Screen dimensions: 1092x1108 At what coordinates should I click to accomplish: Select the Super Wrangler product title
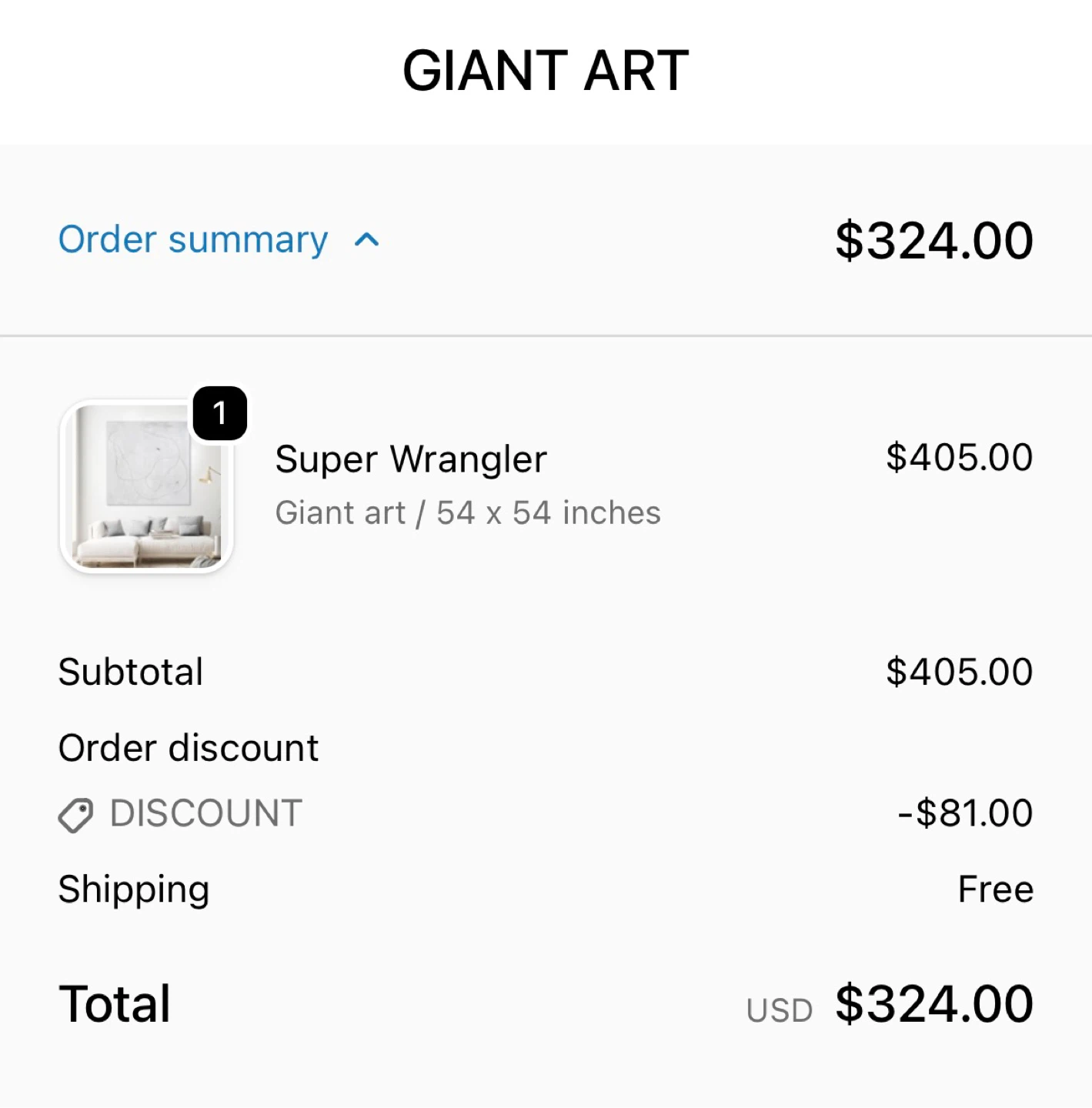(411, 459)
